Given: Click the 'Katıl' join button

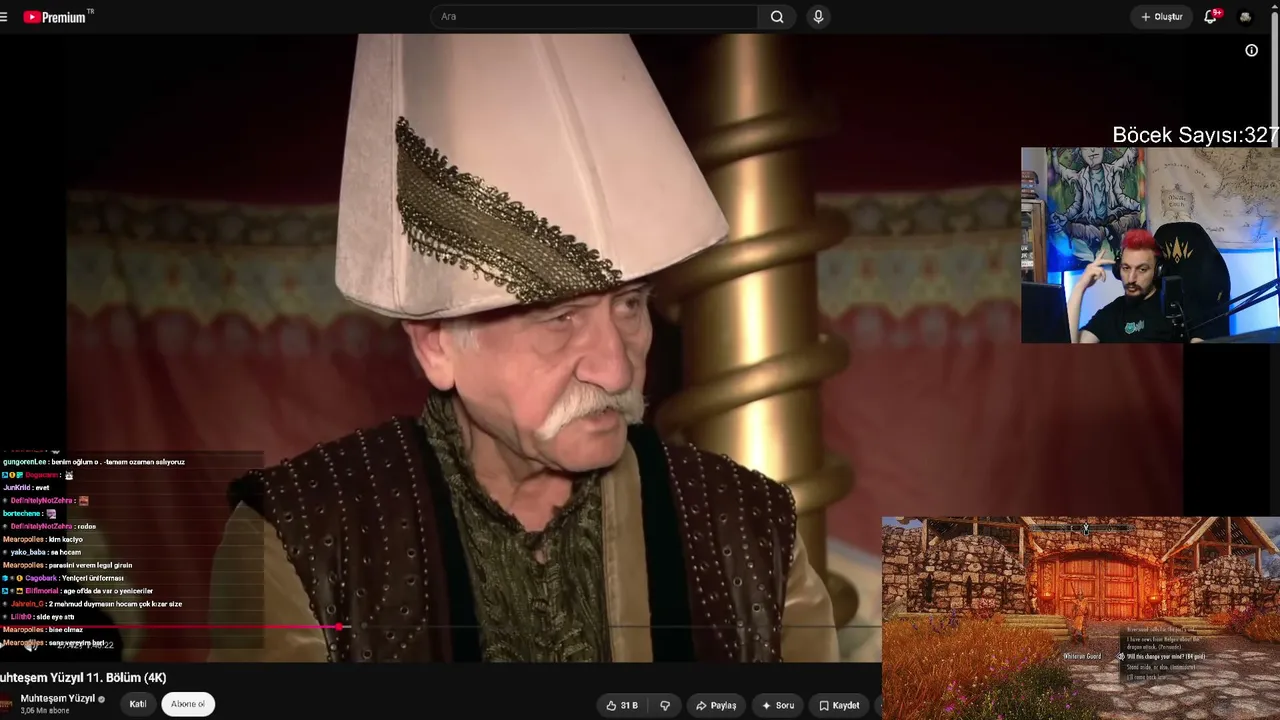Looking at the screenshot, I should (138, 704).
